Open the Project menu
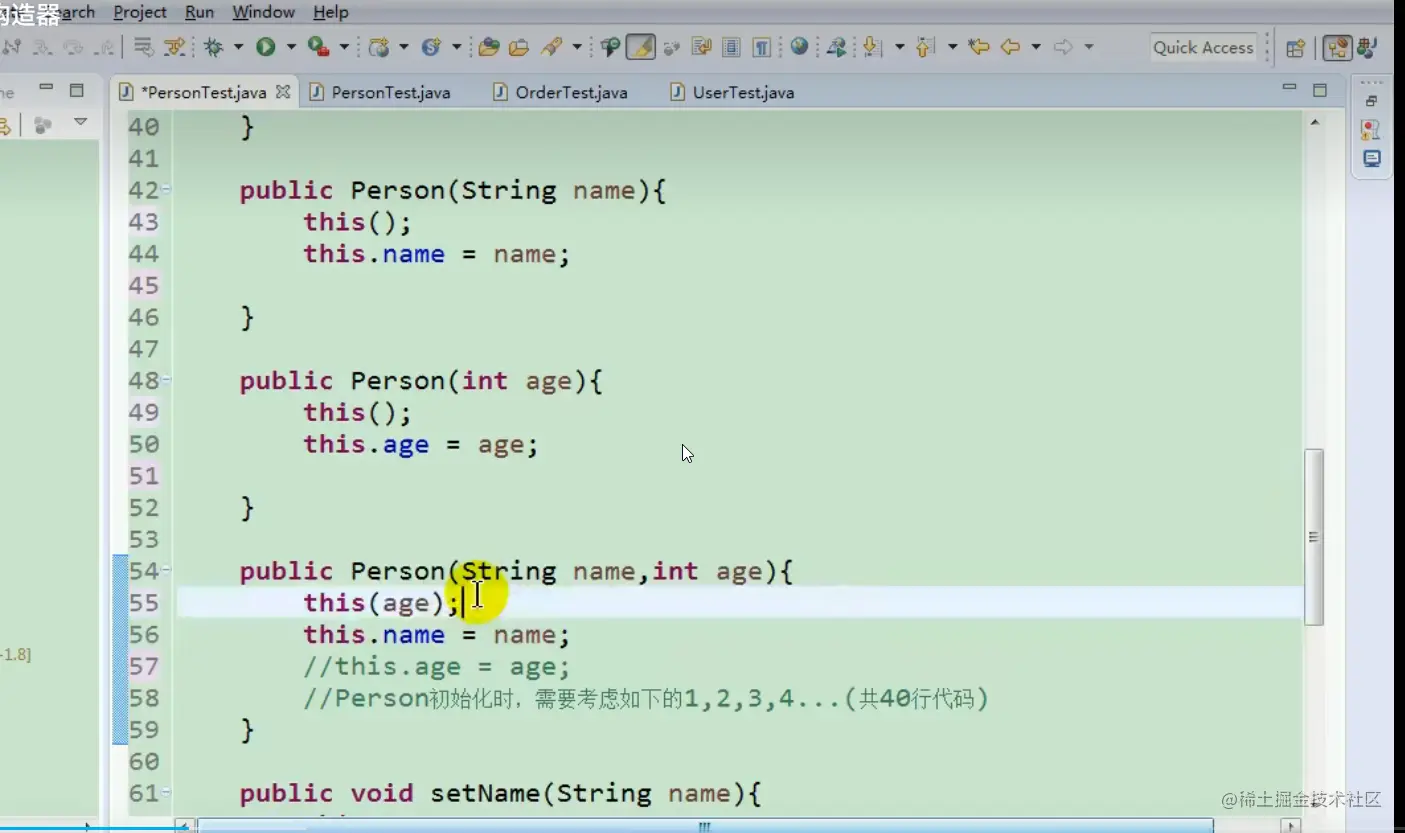The image size is (1405, 833). 140,12
